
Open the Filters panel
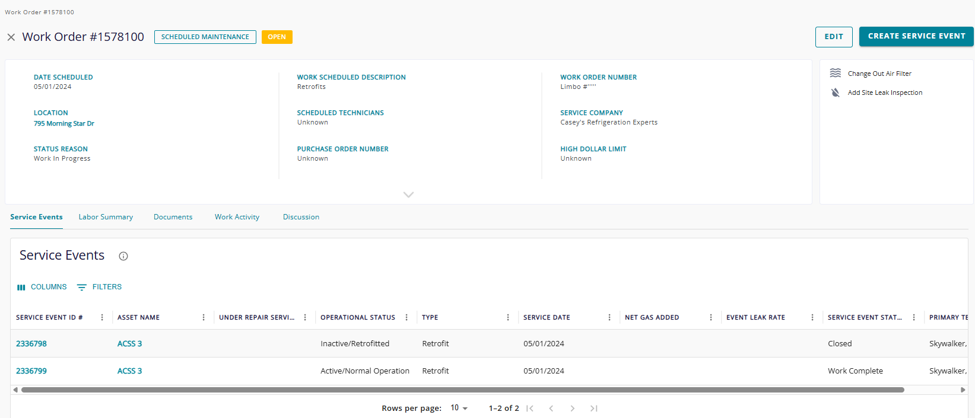pos(99,287)
